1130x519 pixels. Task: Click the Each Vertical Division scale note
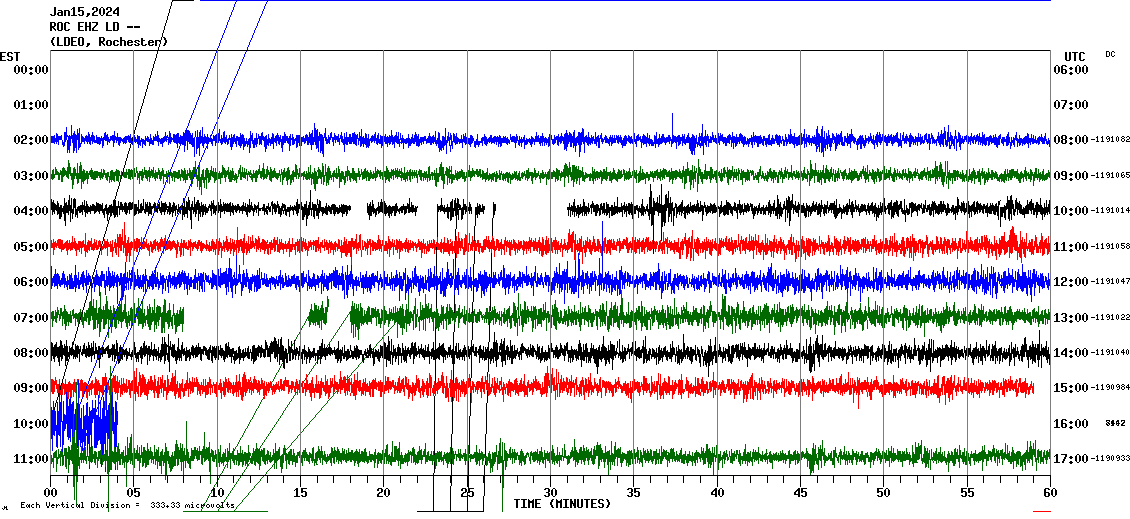(x=127, y=506)
